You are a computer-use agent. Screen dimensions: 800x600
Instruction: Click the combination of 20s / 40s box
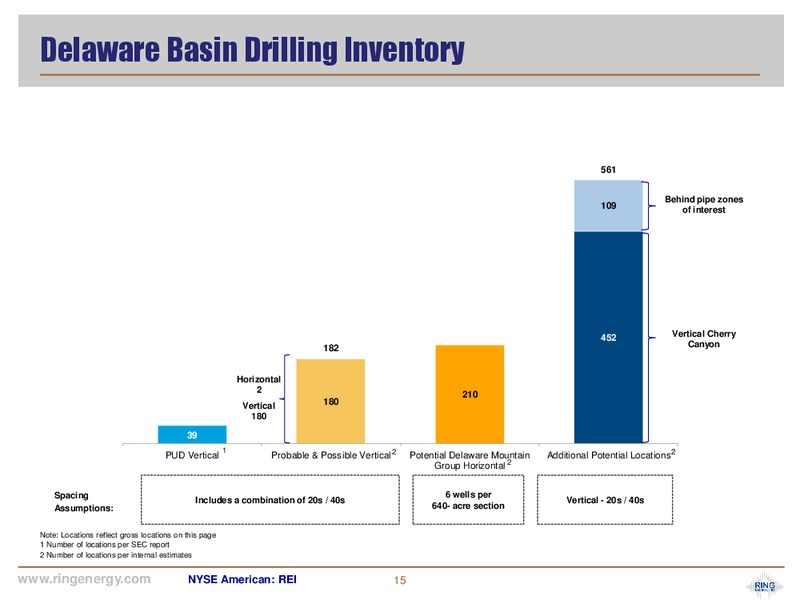pyautogui.click(x=270, y=499)
